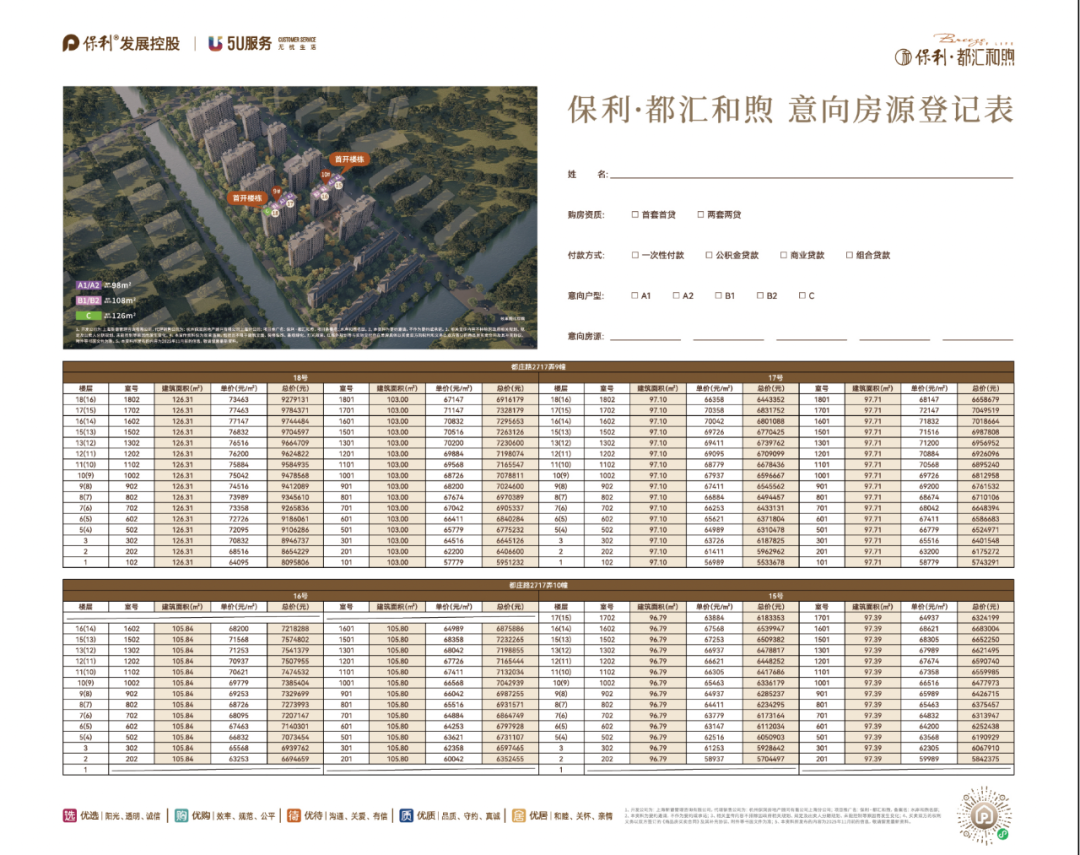Viewport: 1080px width, 855px height.
Task: Click the 优购 icon in the footer
Action: coord(181,815)
